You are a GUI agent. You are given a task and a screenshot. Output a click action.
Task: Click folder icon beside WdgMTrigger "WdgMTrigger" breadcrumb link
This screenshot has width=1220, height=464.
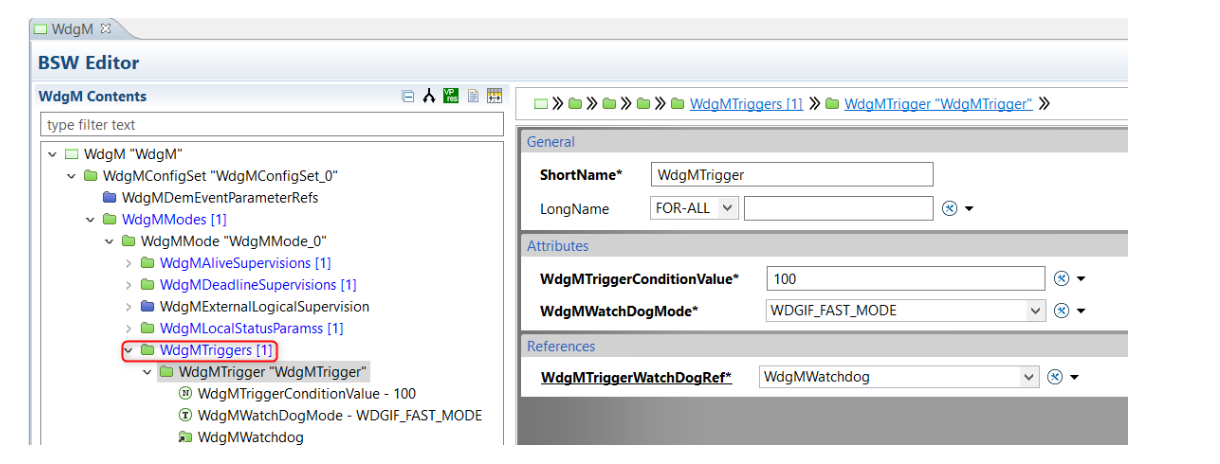(832, 104)
